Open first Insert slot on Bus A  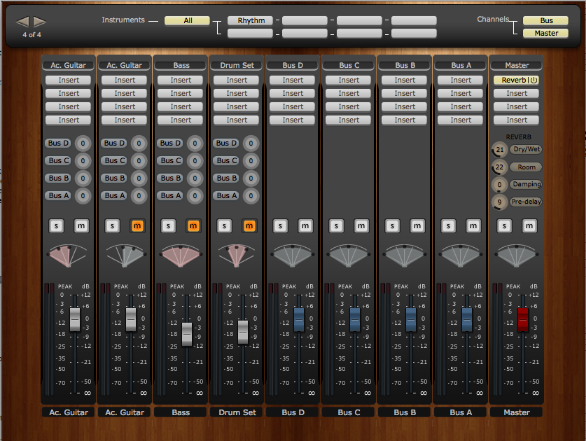[461, 80]
